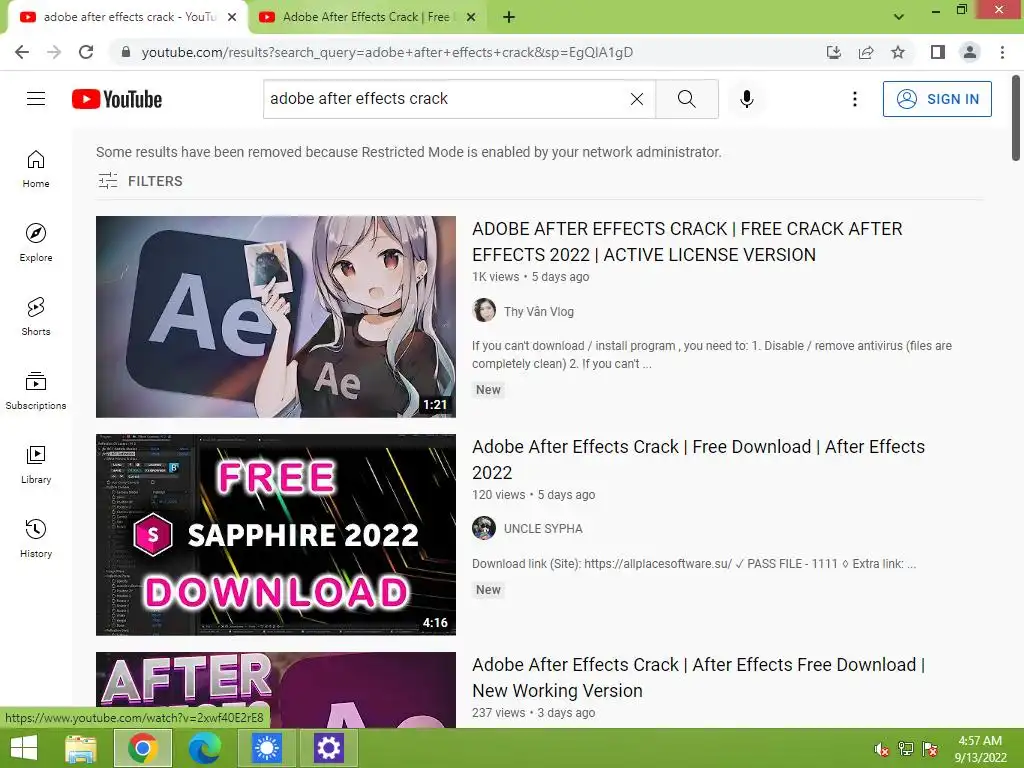Open the gear settings app in taskbar
This screenshot has width=1024, height=768.
pyautogui.click(x=328, y=748)
